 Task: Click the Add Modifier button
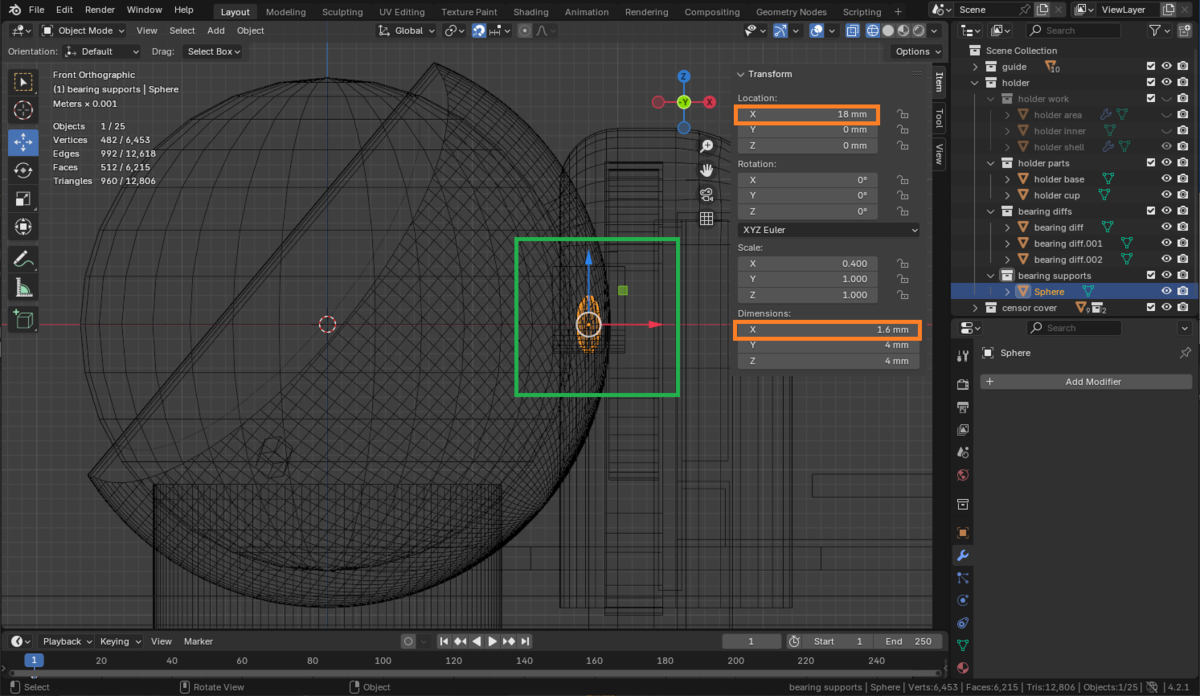1086,382
